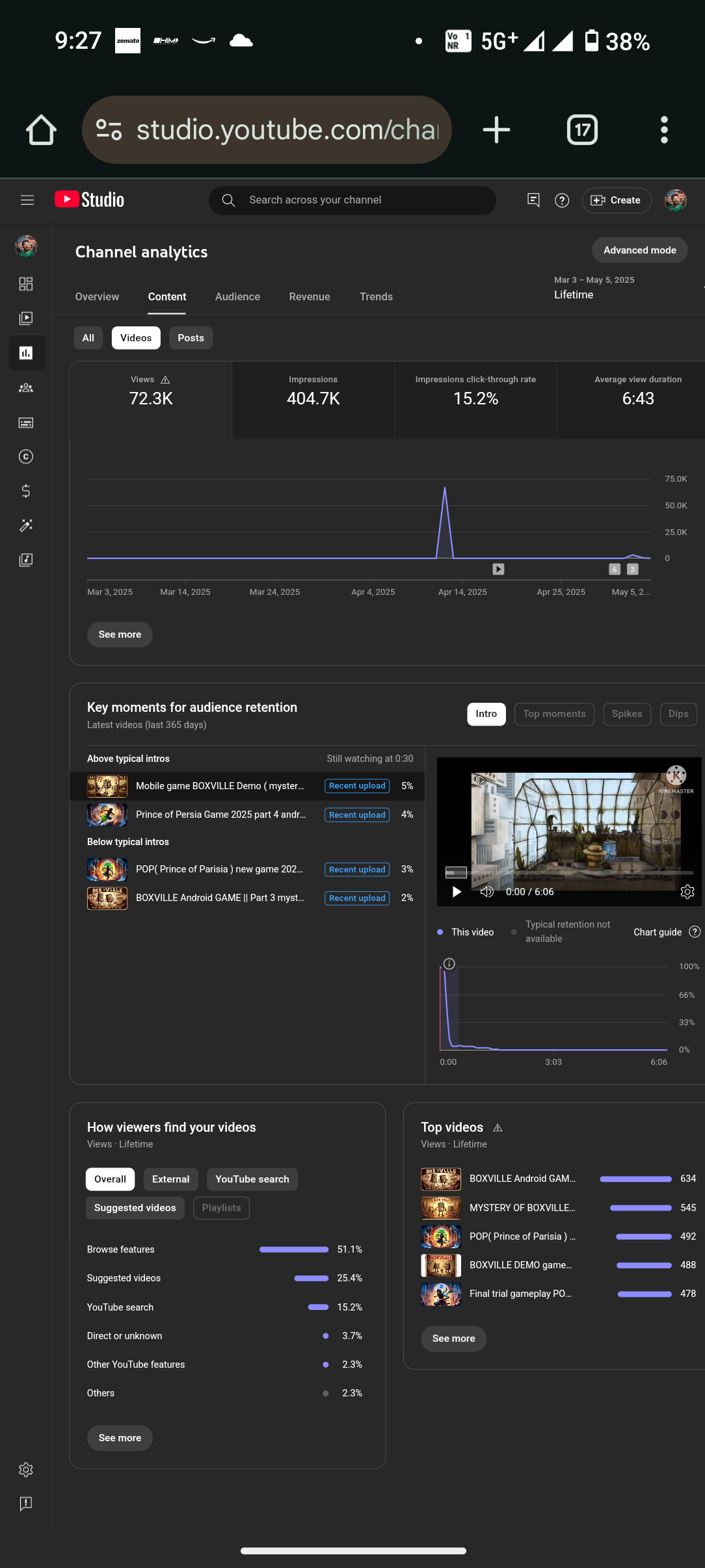Select the All content filter chip
The height and width of the screenshot is (1568, 705).
click(88, 338)
